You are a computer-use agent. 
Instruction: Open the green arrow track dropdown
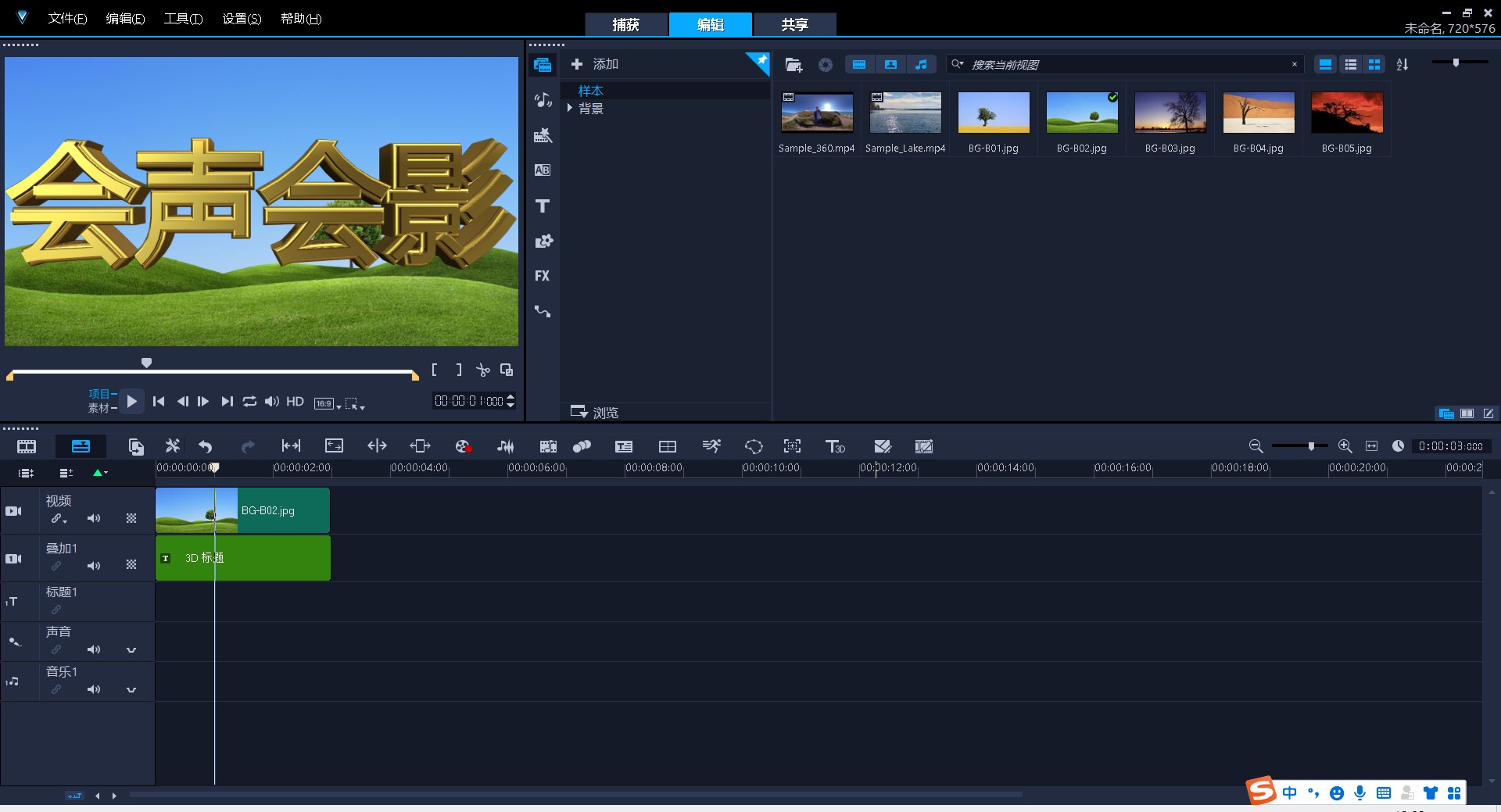click(x=100, y=472)
